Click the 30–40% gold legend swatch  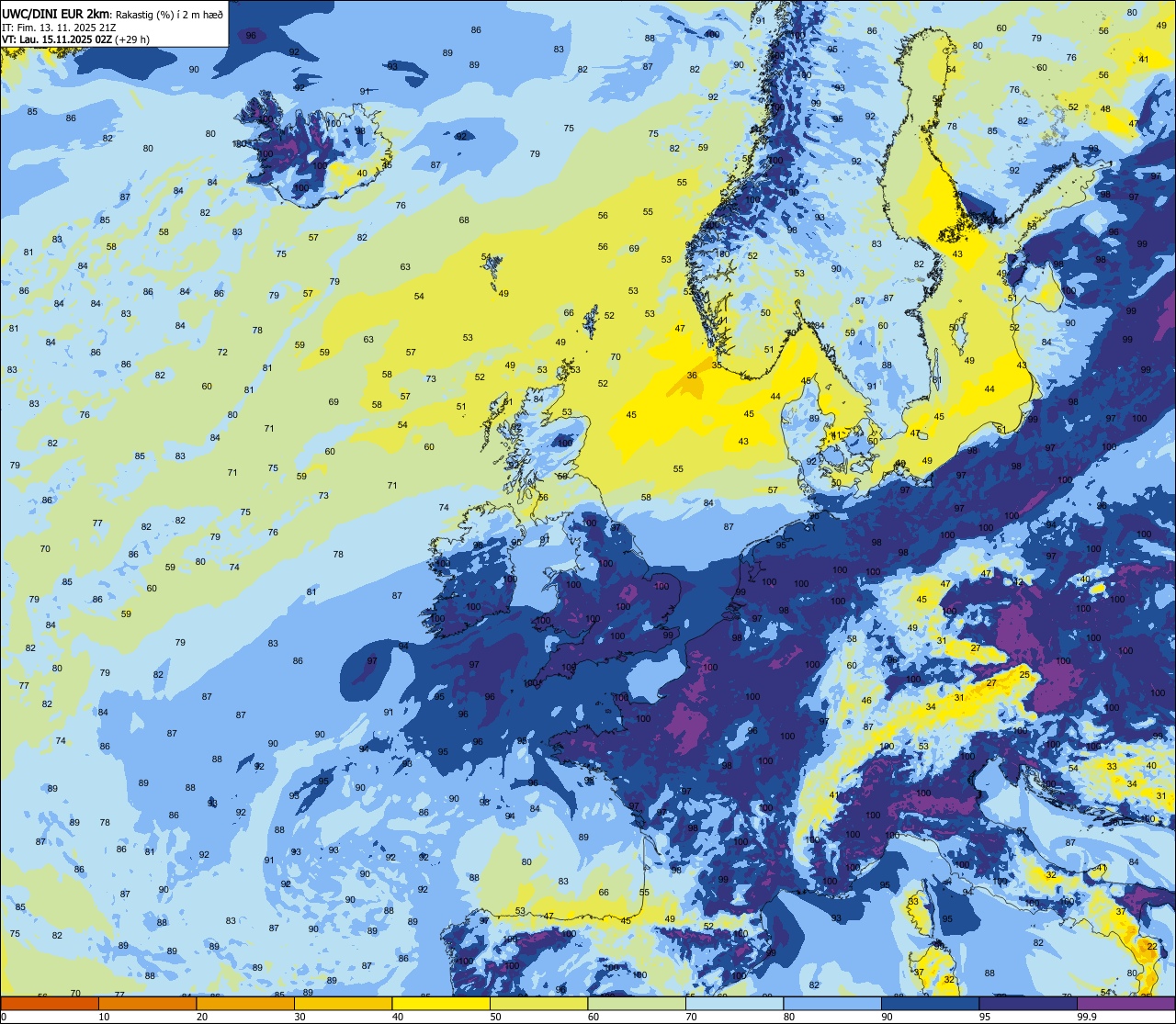pos(343,1003)
